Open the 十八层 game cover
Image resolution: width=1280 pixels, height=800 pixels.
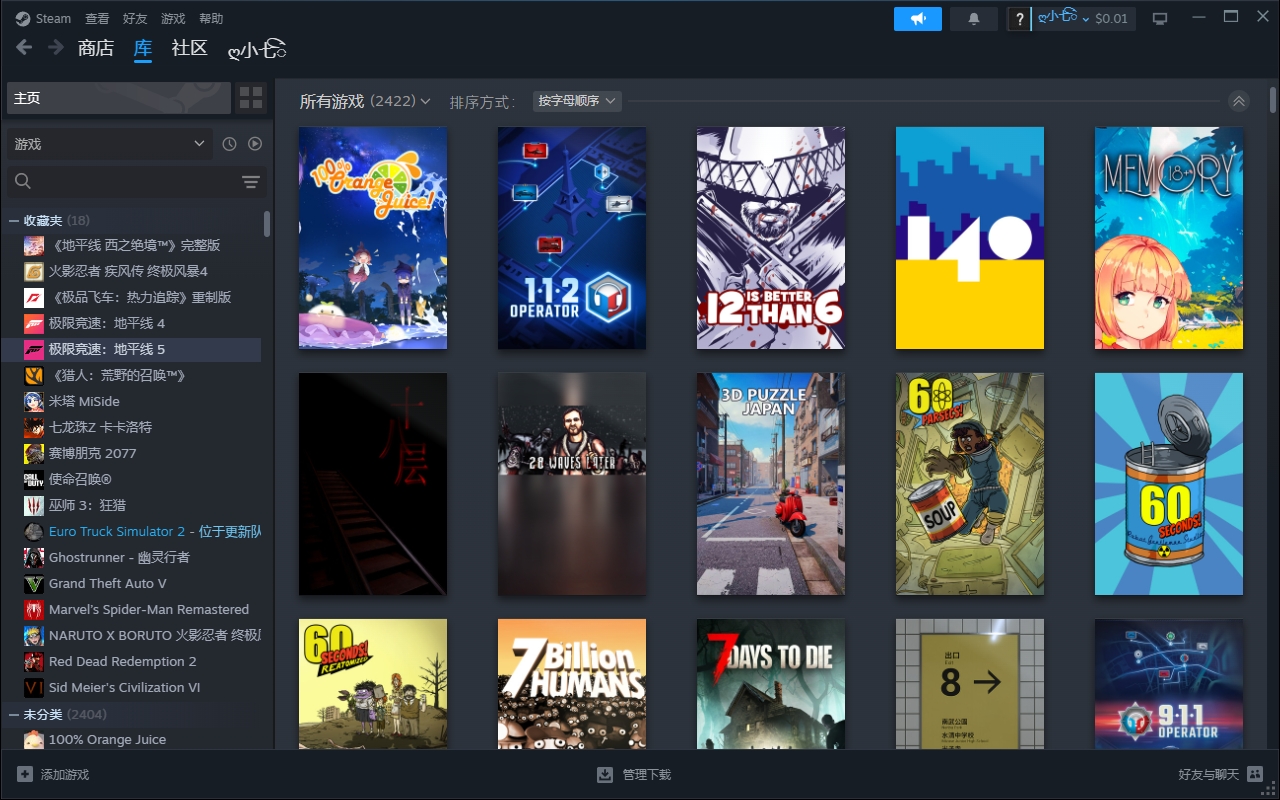[373, 484]
